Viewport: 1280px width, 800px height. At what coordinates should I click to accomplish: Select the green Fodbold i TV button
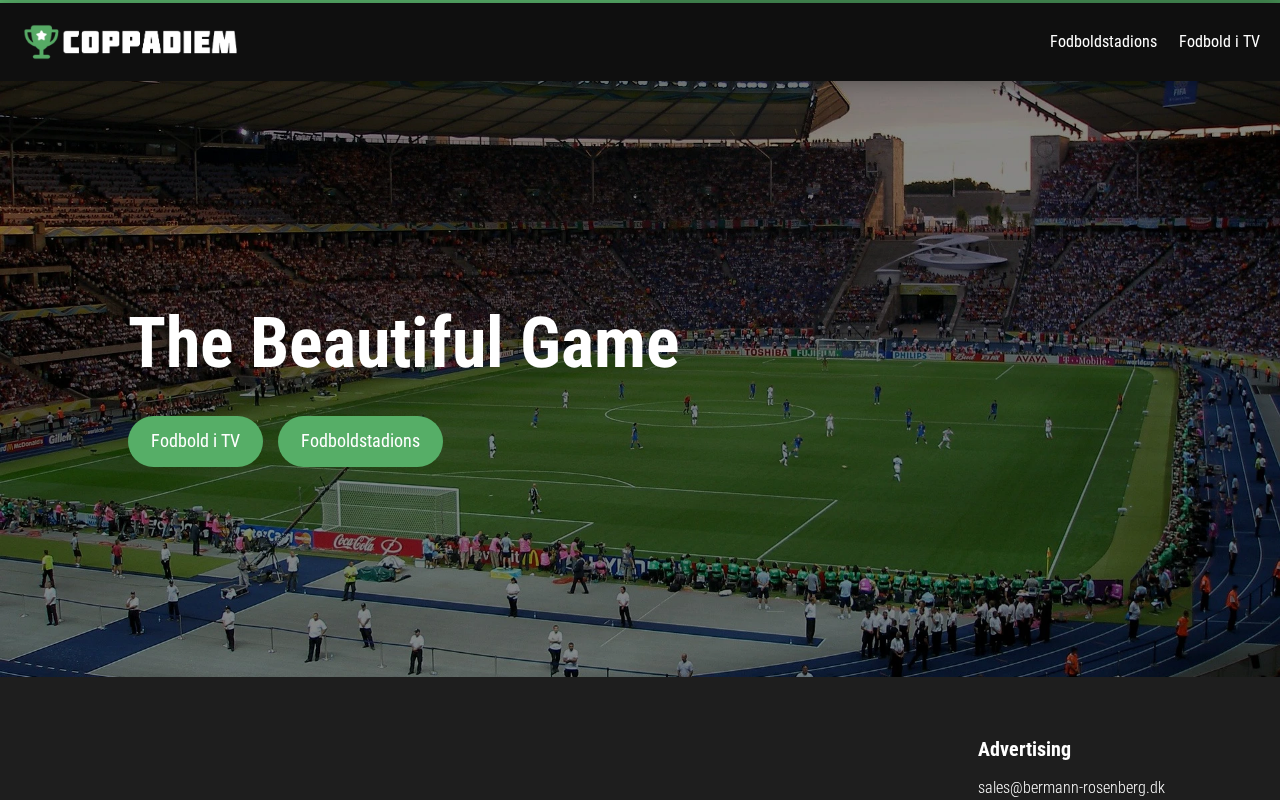[x=195, y=441]
